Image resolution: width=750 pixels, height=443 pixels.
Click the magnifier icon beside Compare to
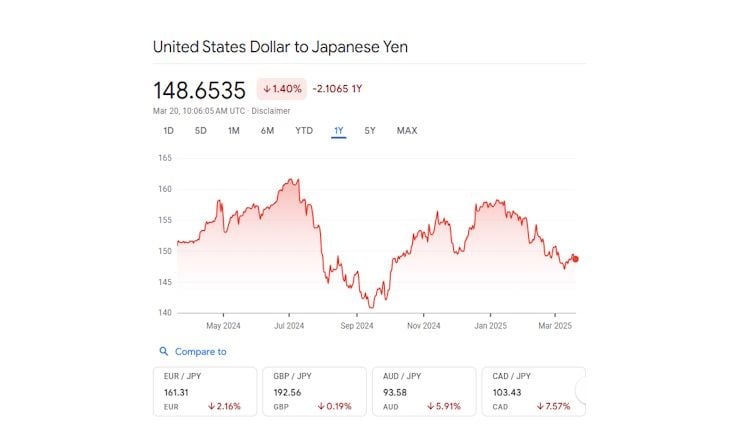point(164,352)
